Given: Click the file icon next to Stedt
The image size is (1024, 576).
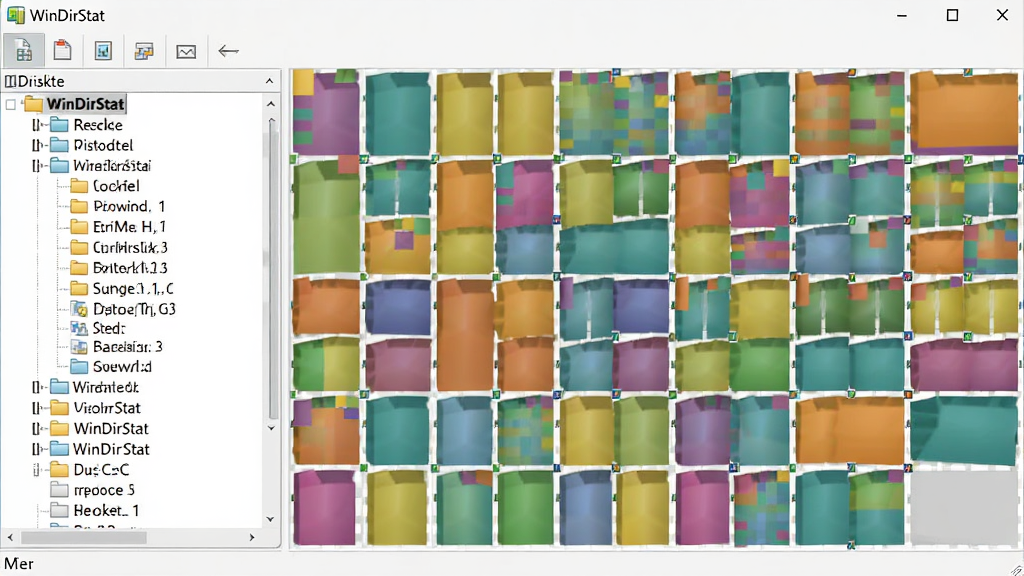Looking at the screenshot, I should 79,328.
